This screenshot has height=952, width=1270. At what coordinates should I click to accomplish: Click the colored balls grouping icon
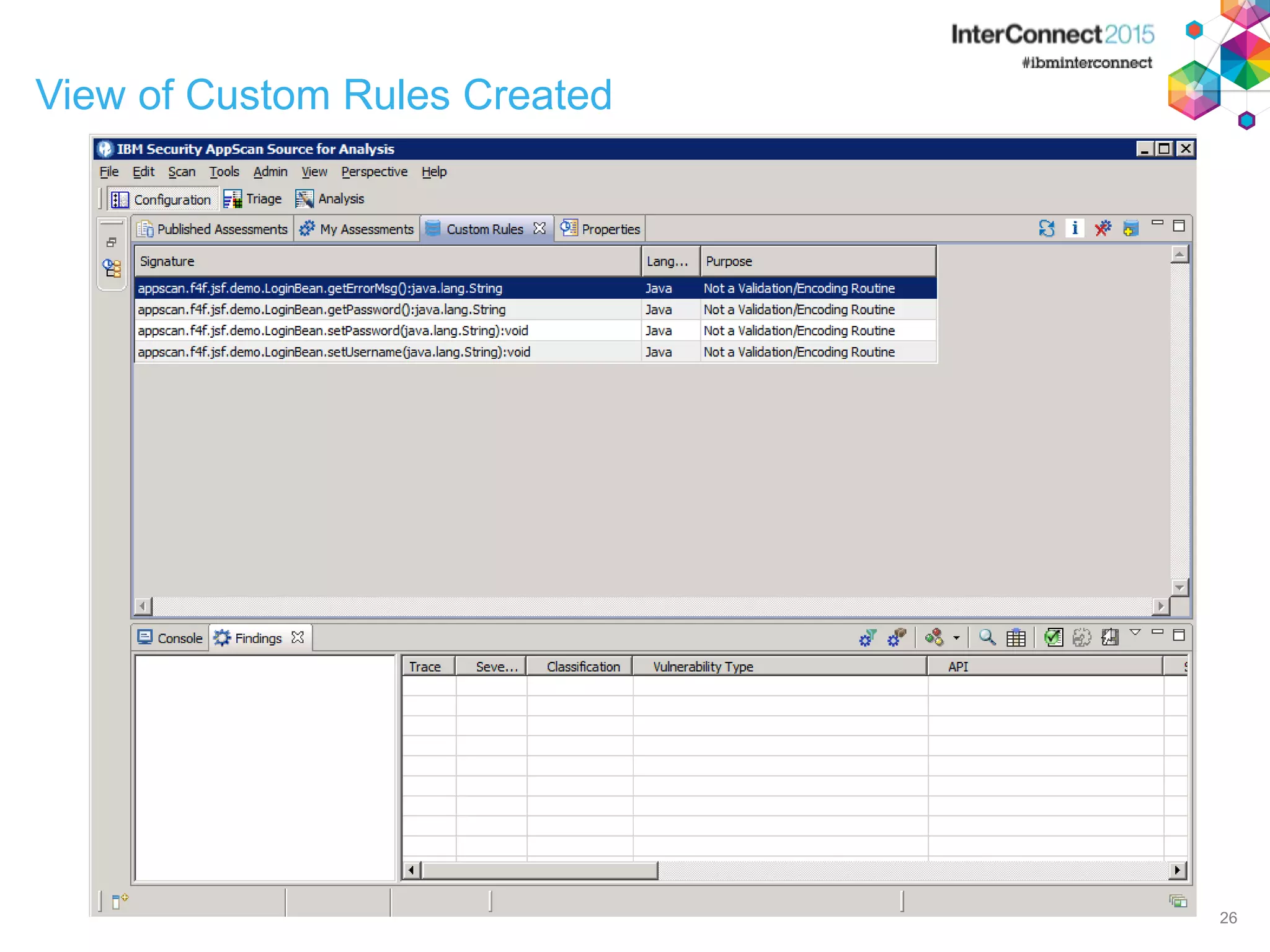934,637
